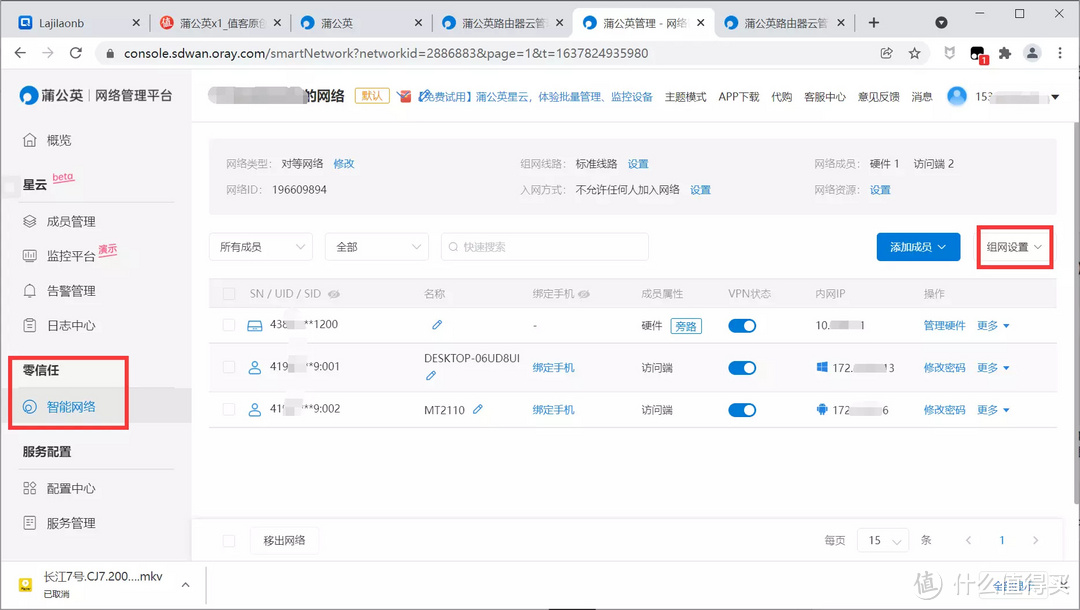Open the 组网设置 dropdown
The width and height of the screenshot is (1080, 610).
click(1014, 246)
